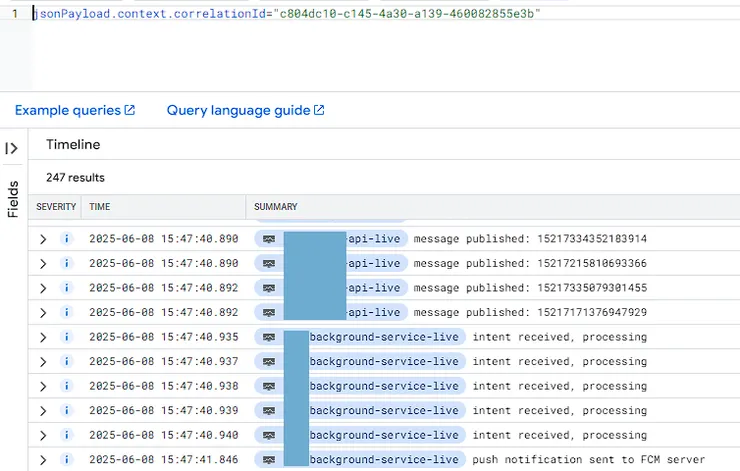Click the SEVERITY column header

tap(56, 207)
